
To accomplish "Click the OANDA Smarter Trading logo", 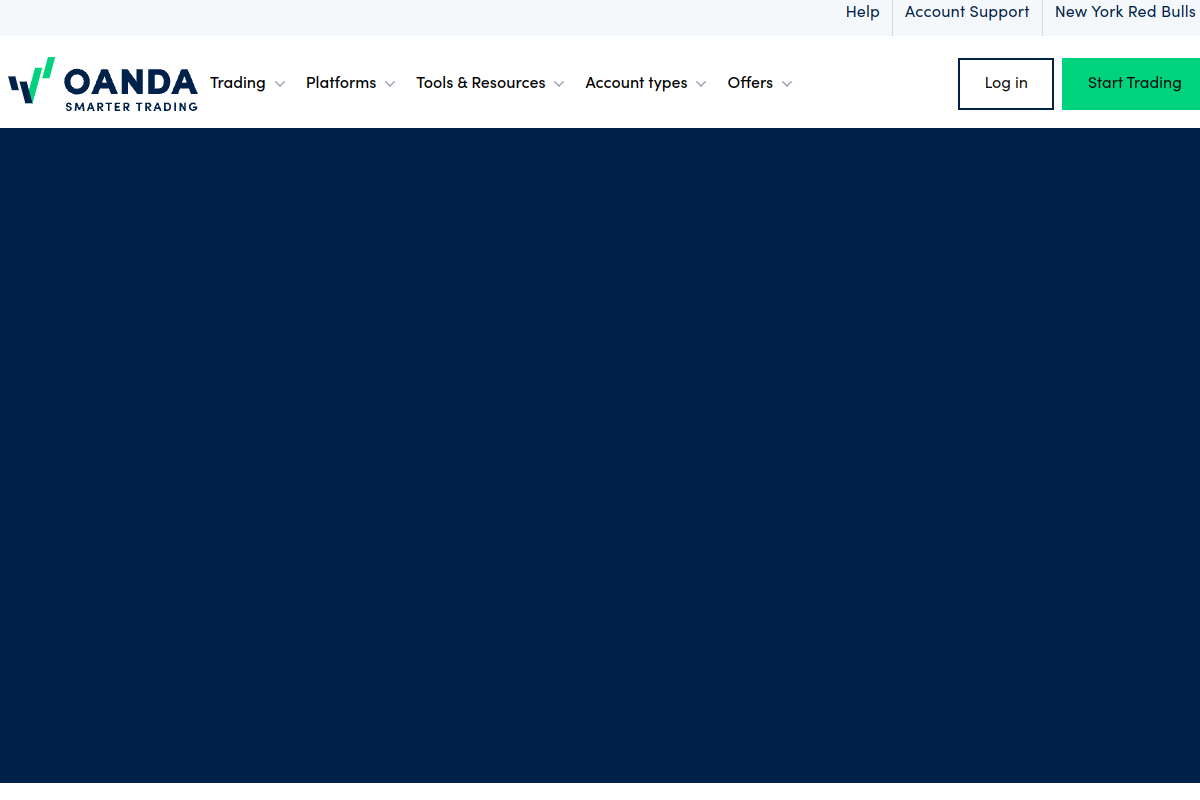I will coord(102,84).
